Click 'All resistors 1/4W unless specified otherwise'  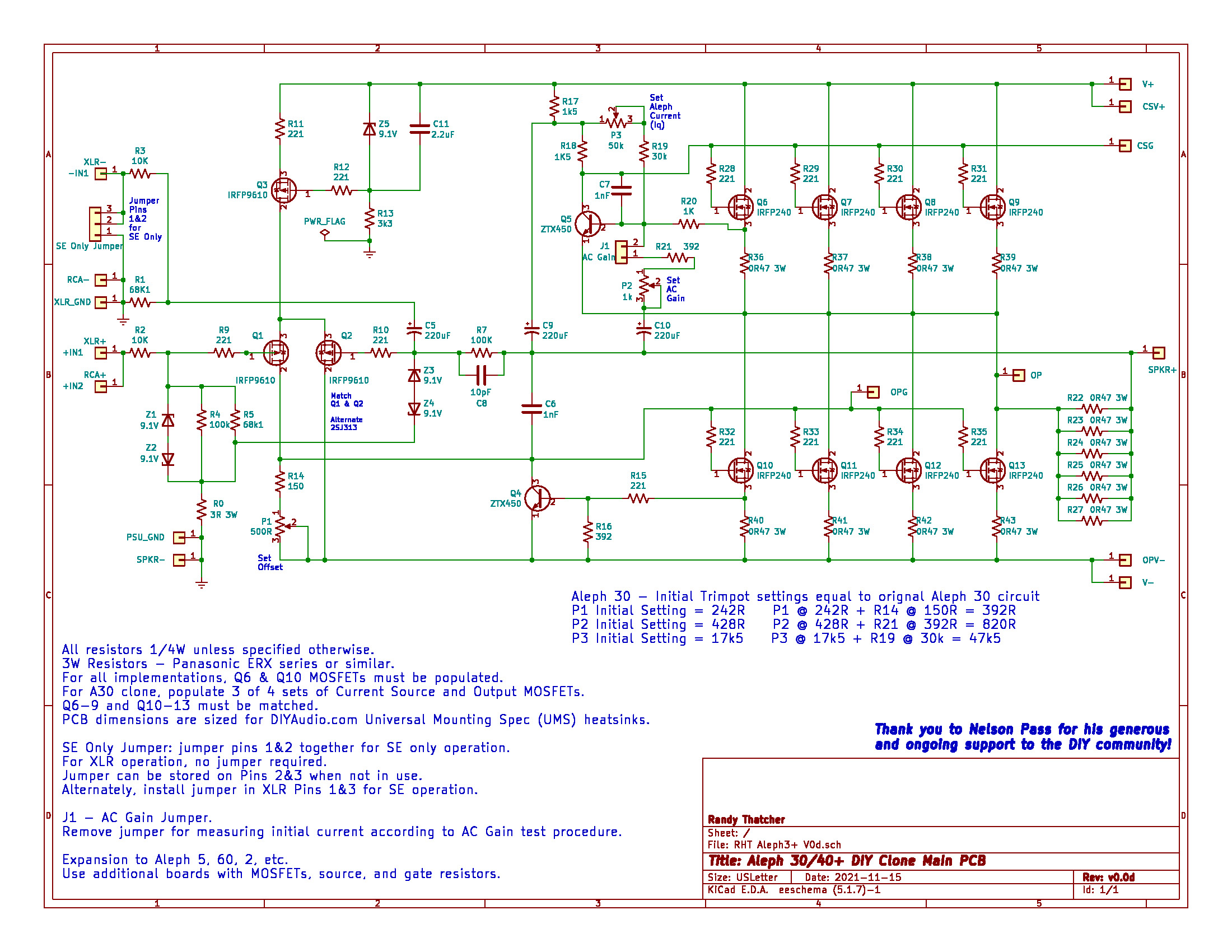(218, 650)
